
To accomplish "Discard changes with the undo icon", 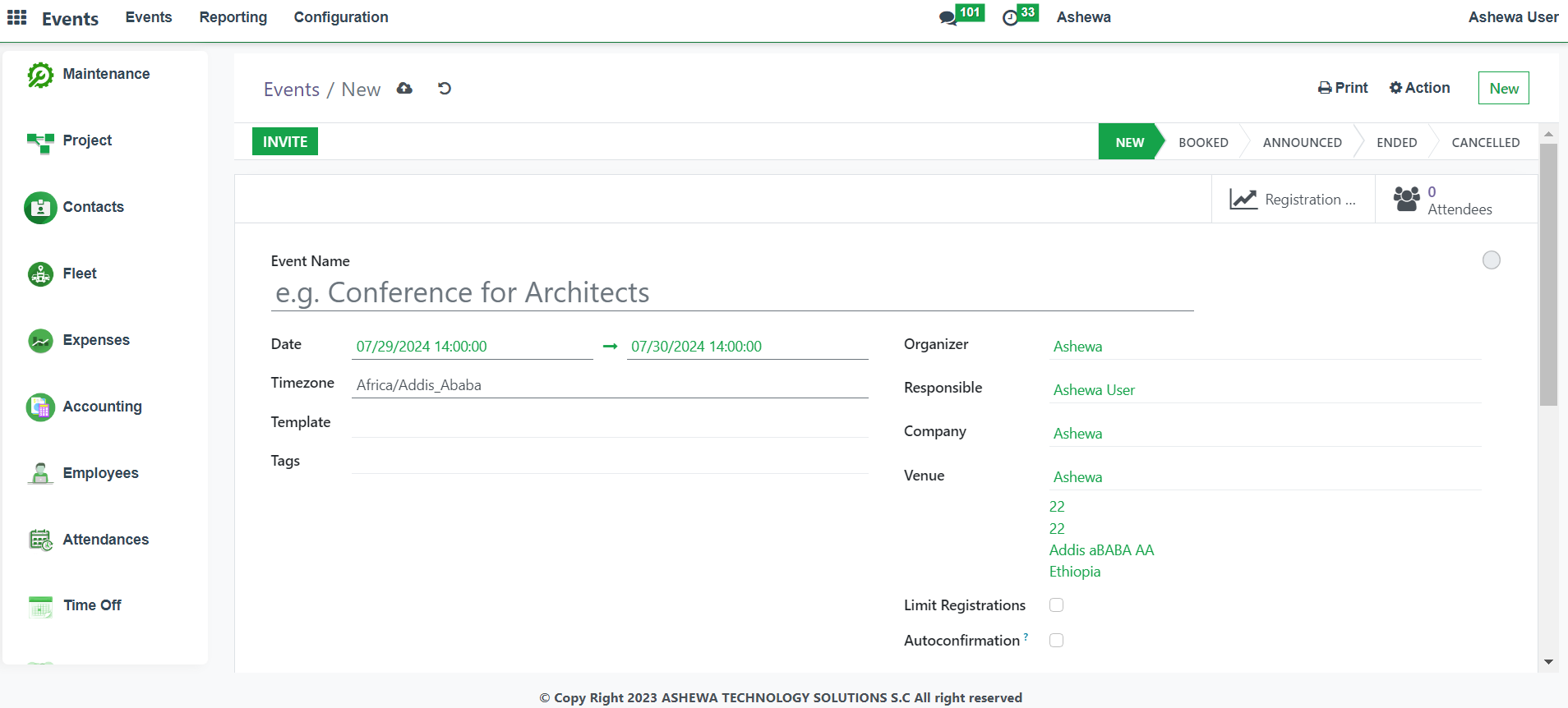I will coord(445,89).
